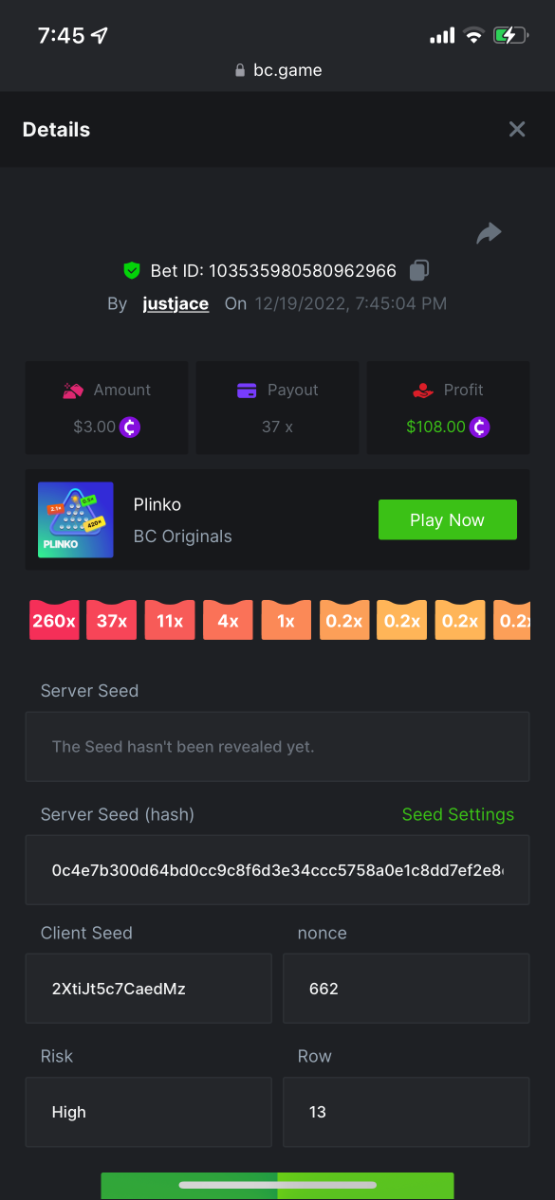The width and height of the screenshot is (555, 1200).
Task: Open justjace user profile link
Action: pyautogui.click(x=176, y=303)
